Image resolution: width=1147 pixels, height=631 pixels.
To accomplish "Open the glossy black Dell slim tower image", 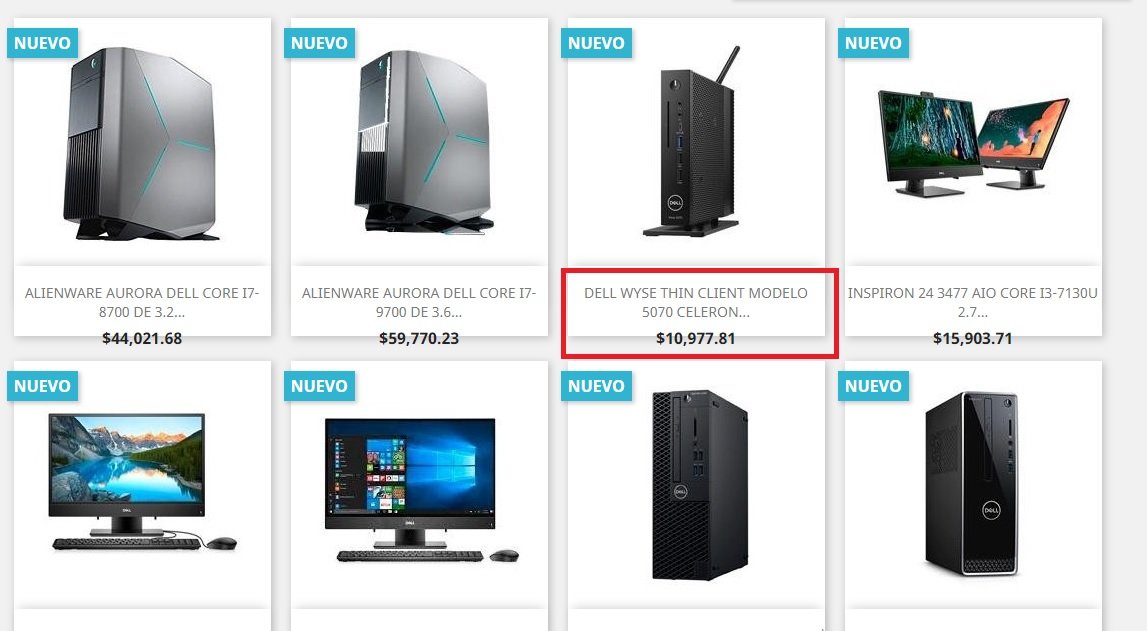I will (x=971, y=484).
